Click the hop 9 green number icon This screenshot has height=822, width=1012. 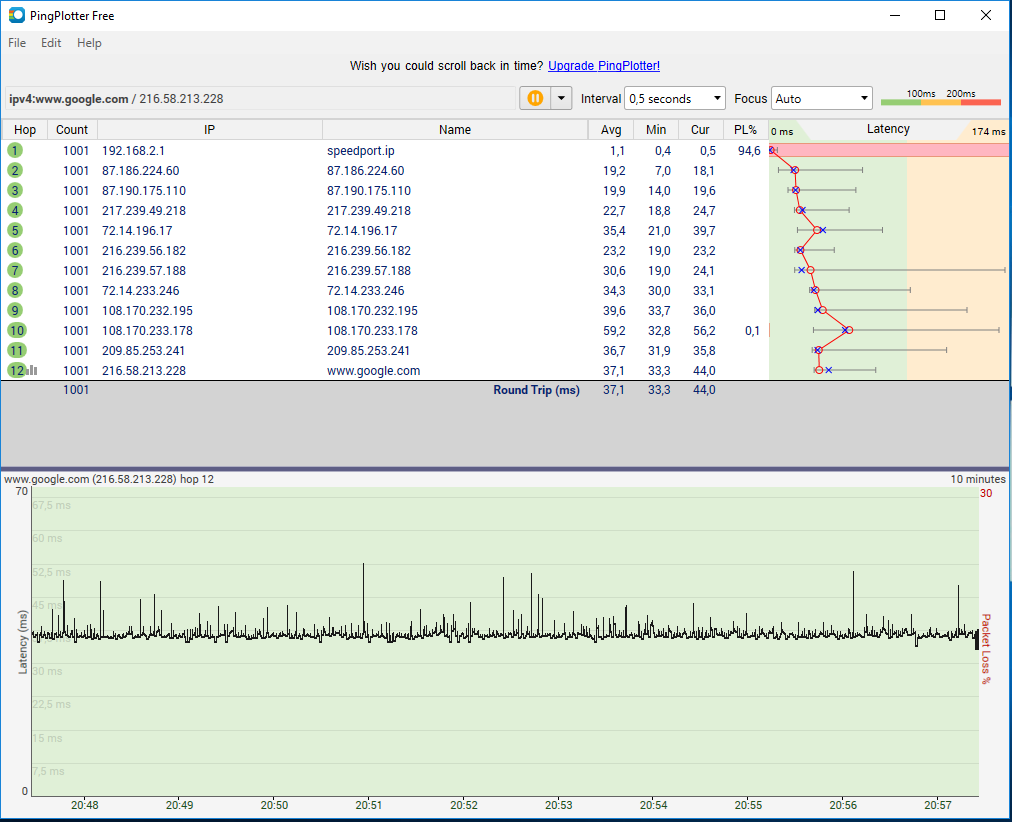pos(15,310)
